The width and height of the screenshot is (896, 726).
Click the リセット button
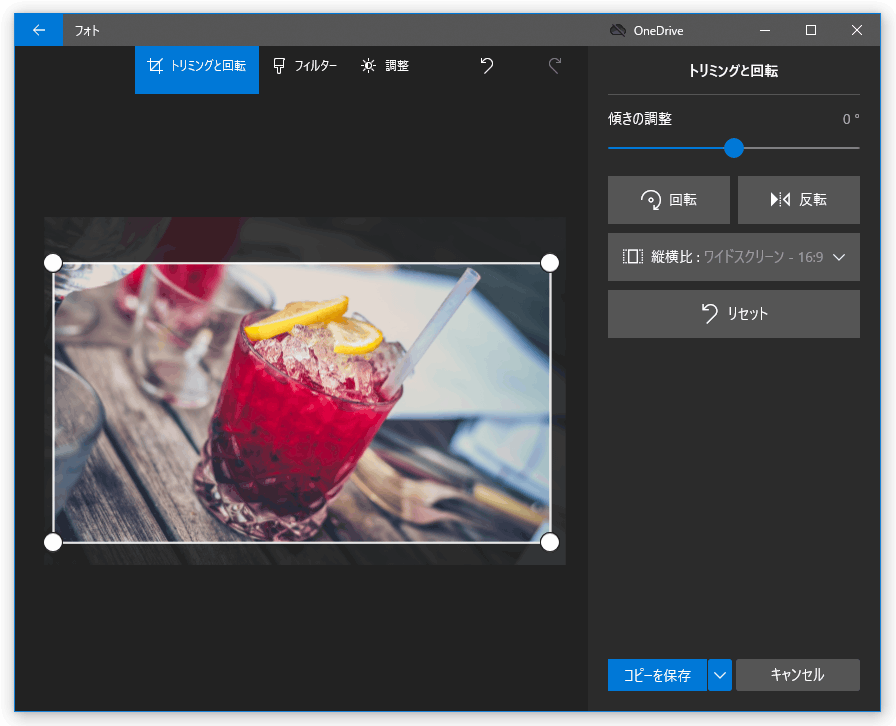click(734, 314)
